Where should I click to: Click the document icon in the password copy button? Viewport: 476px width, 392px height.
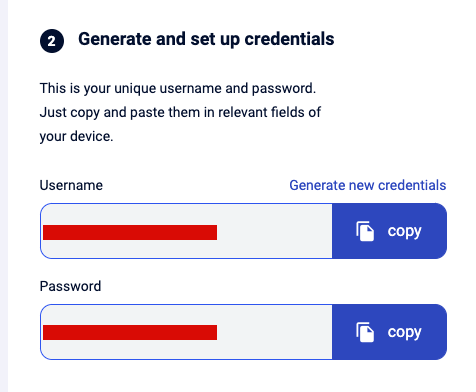tap(365, 332)
